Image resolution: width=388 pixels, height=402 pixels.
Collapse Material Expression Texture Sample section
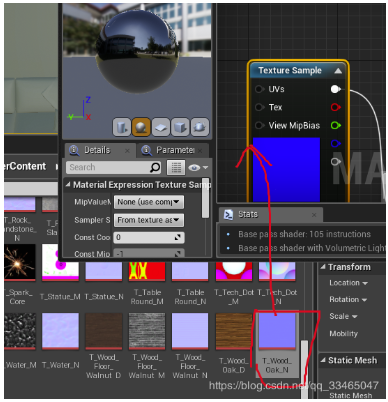pyautogui.click(x=68, y=185)
